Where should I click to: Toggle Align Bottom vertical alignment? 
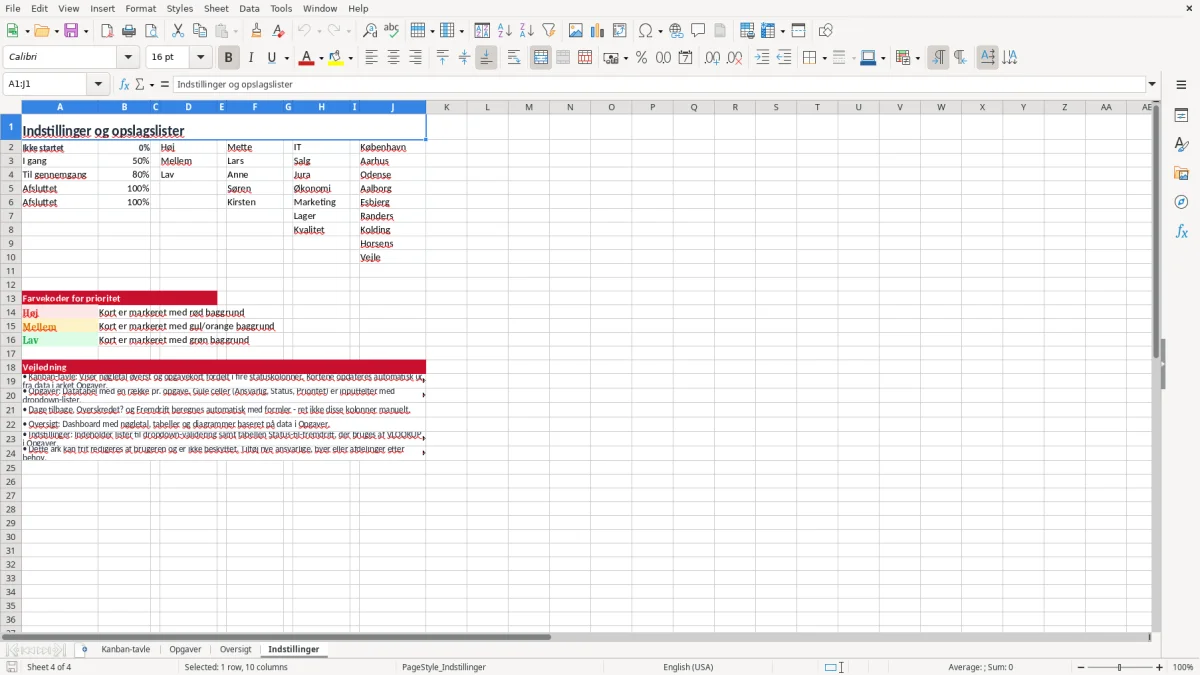(x=486, y=58)
